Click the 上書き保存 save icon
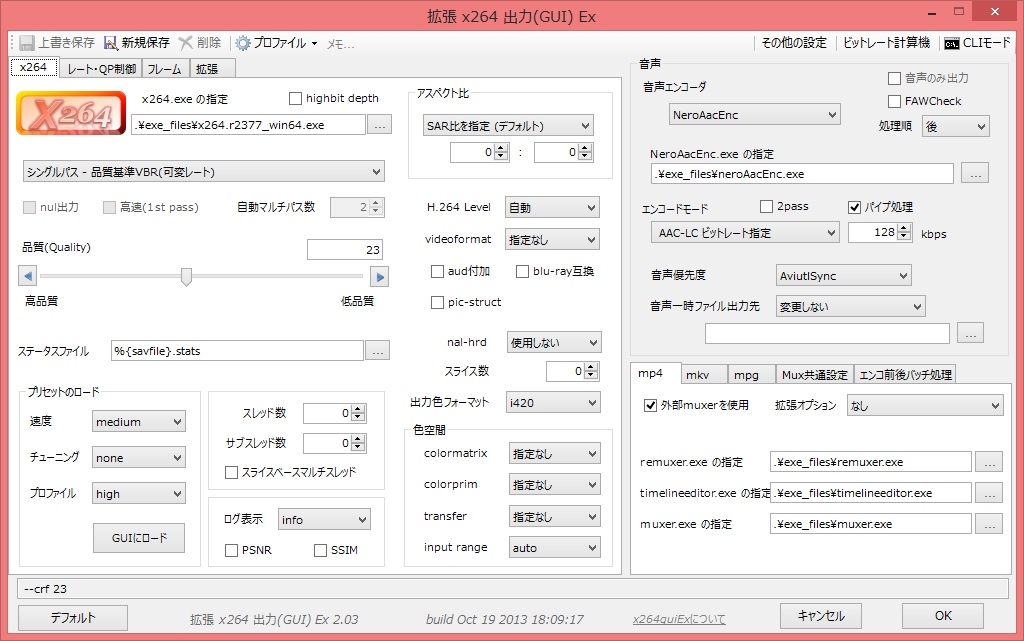The image size is (1024, 641). [x=27, y=43]
